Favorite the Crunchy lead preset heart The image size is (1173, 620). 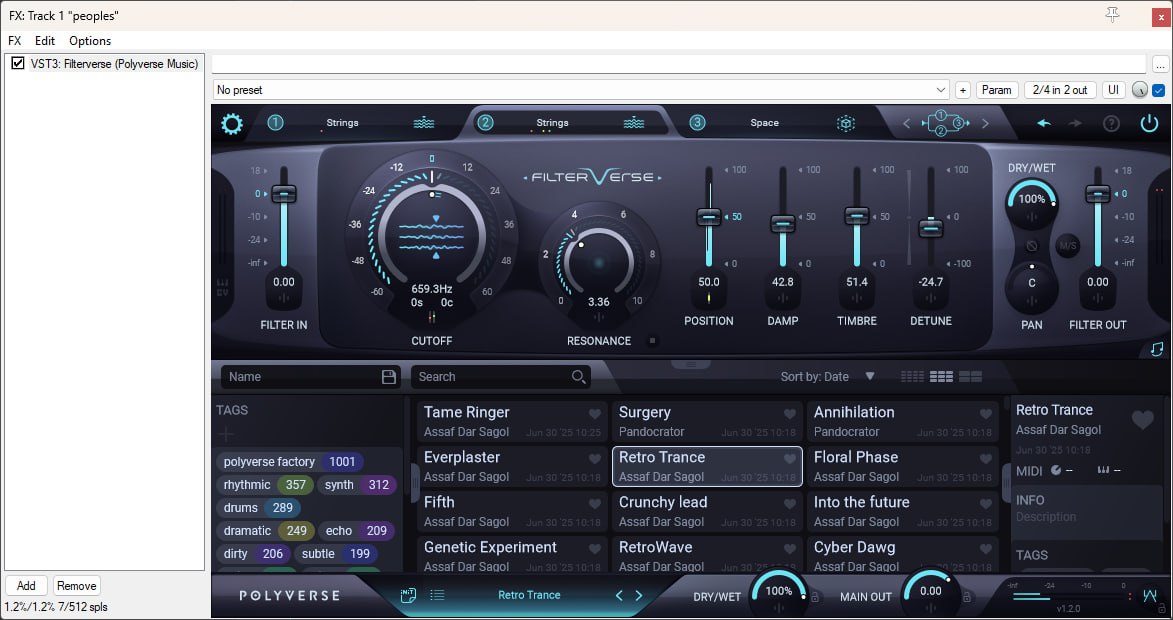click(x=789, y=504)
